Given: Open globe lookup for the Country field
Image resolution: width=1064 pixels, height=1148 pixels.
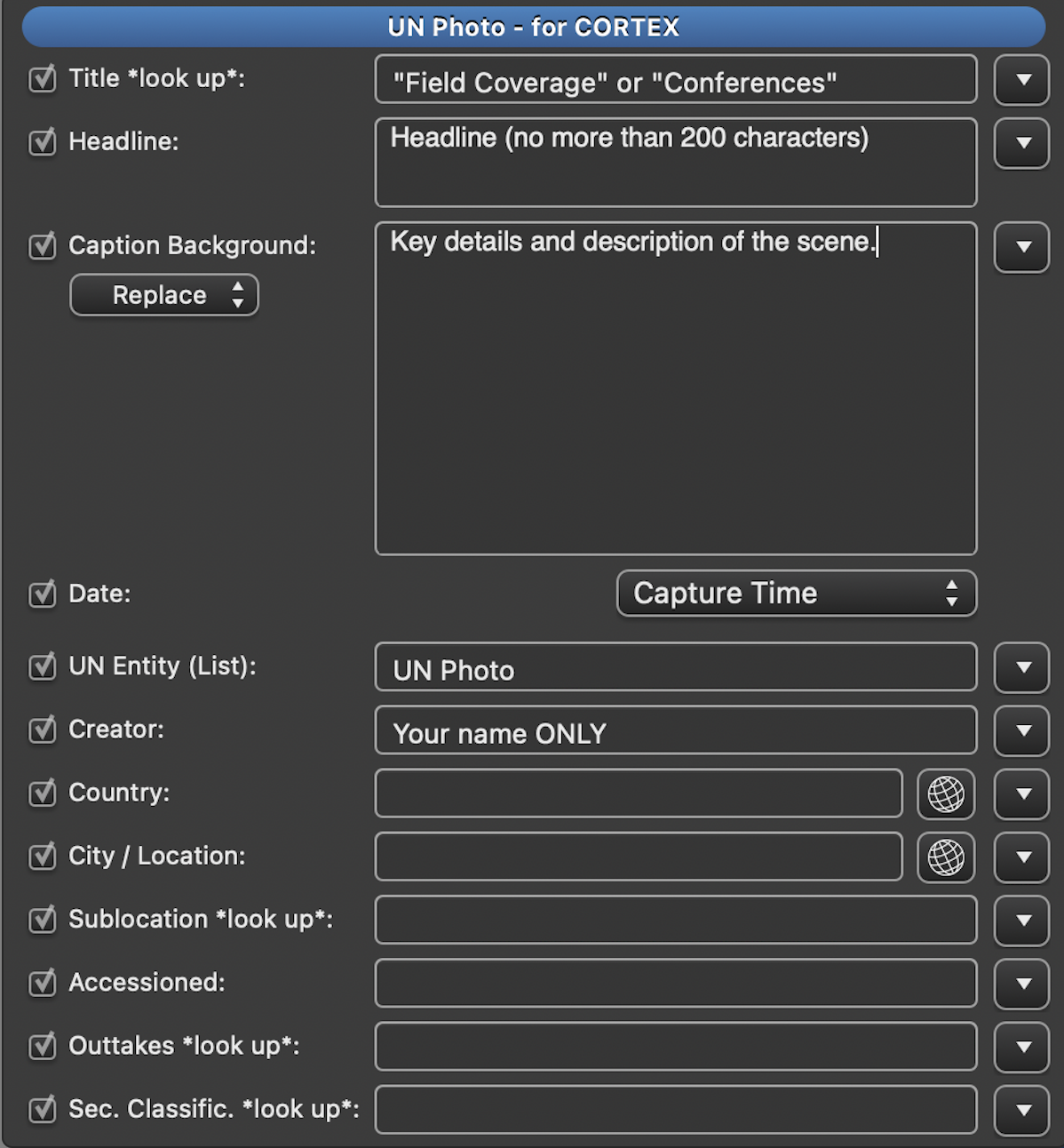Looking at the screenshot, I should (946, 793).
